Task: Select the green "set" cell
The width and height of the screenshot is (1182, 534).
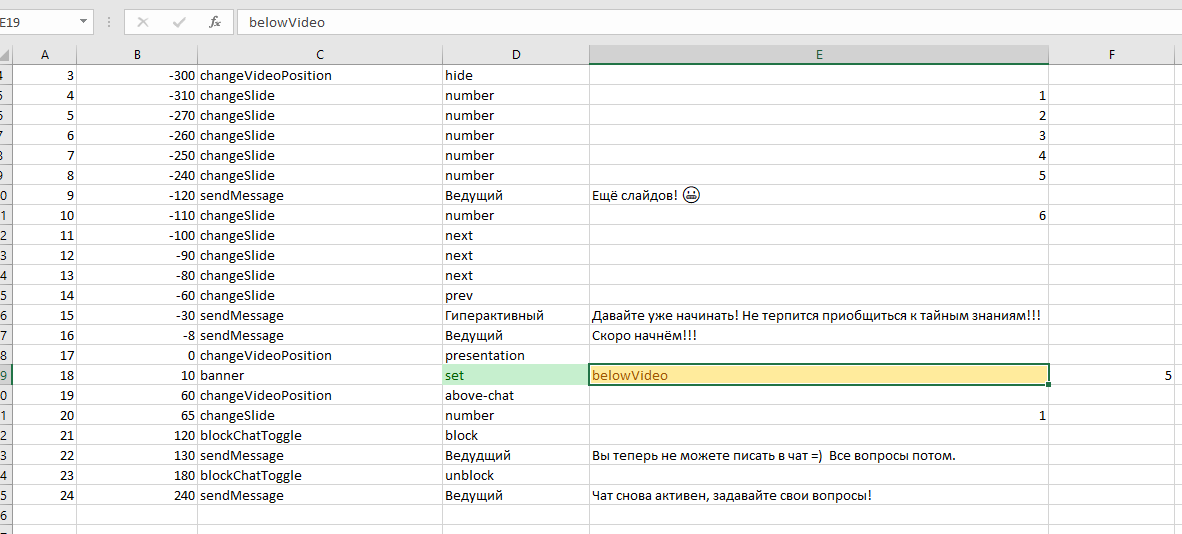Action: click(515, 376)
